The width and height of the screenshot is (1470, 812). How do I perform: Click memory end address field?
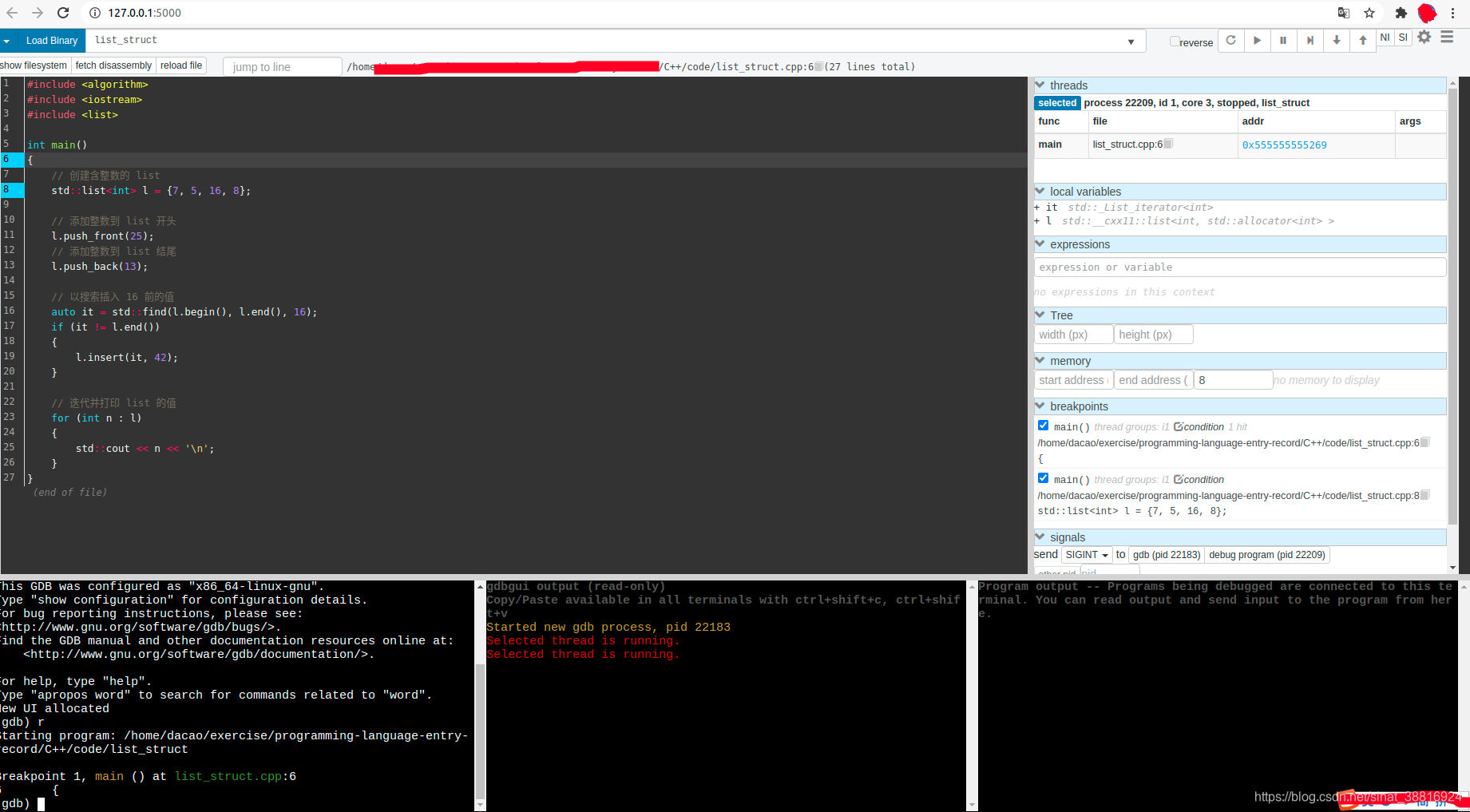pos(1153,380)
